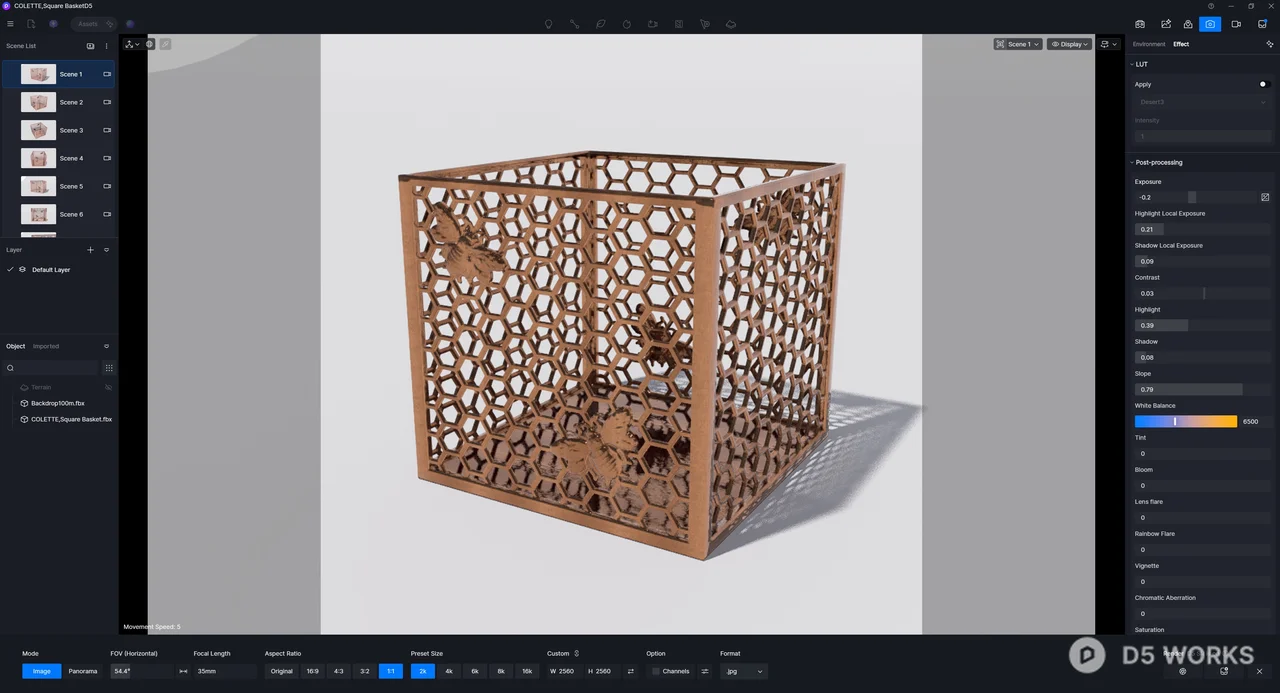Select Scene 5 in scene list

tap(58, 186)
